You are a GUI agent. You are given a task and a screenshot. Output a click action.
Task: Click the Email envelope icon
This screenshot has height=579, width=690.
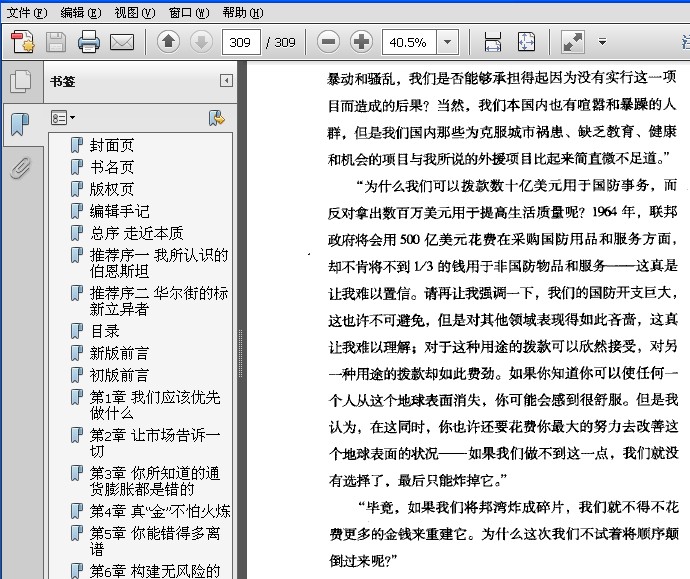[122, 42]
